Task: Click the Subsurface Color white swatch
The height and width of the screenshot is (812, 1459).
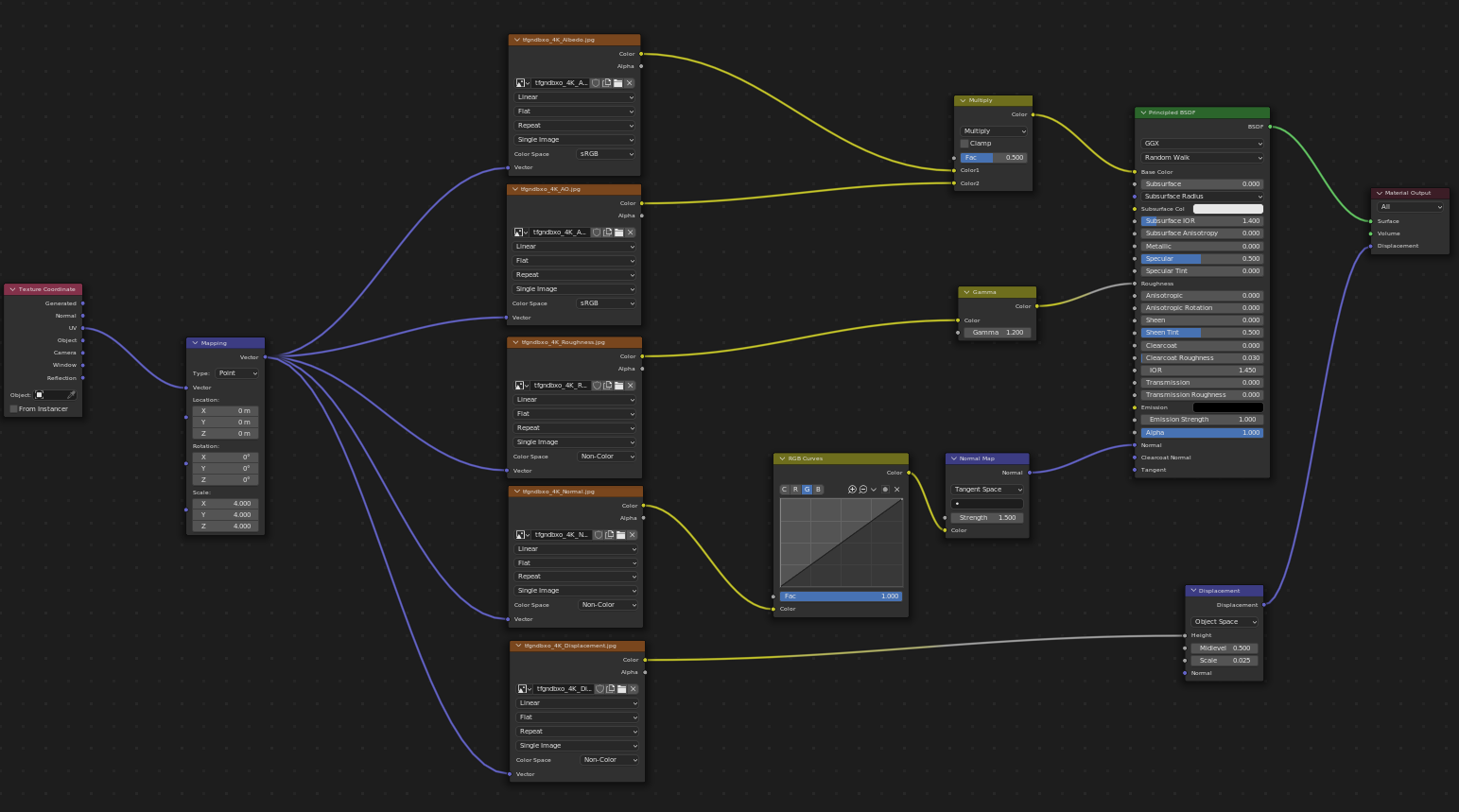Action: click(1227, 209)
